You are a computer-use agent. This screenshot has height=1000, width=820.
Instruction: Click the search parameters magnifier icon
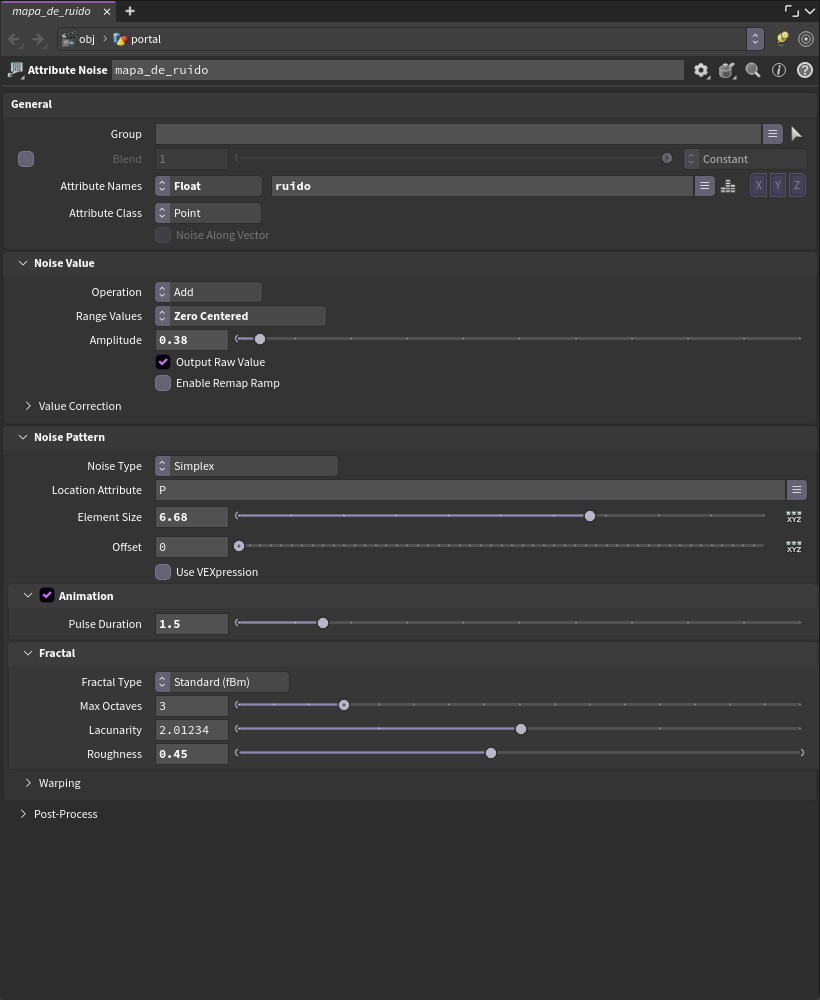pyautogui.click(x=753, y=70)
